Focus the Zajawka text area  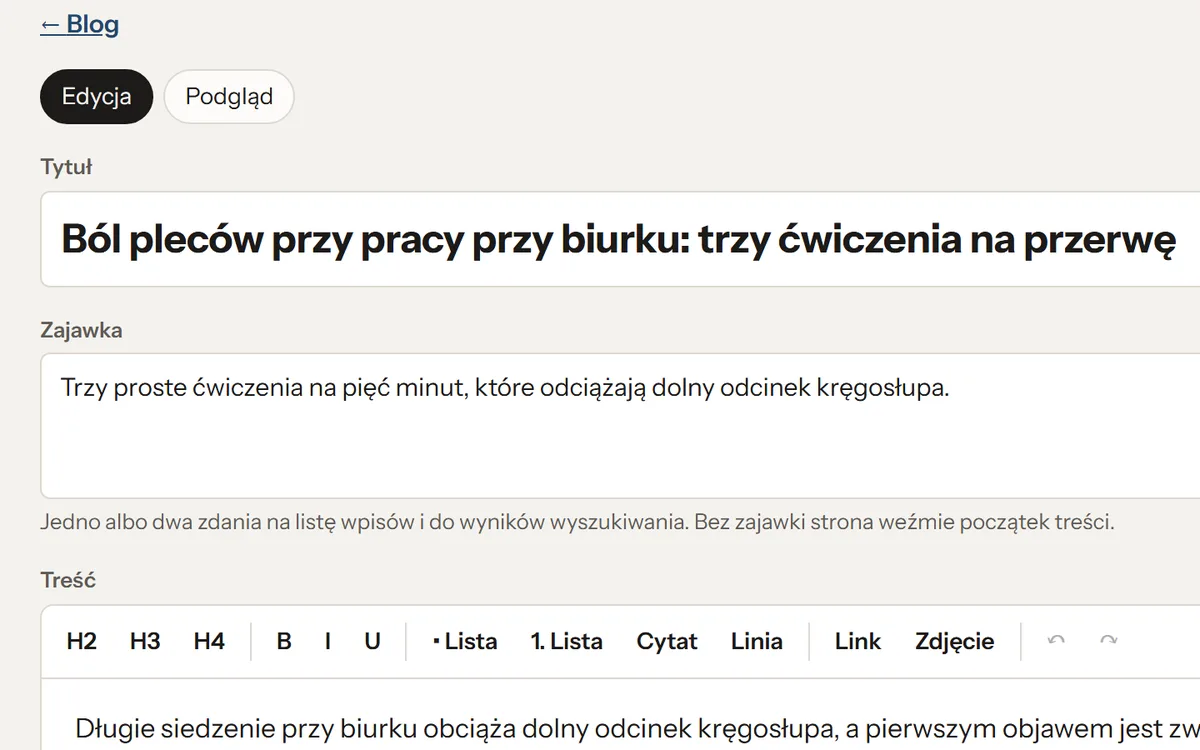620,425
